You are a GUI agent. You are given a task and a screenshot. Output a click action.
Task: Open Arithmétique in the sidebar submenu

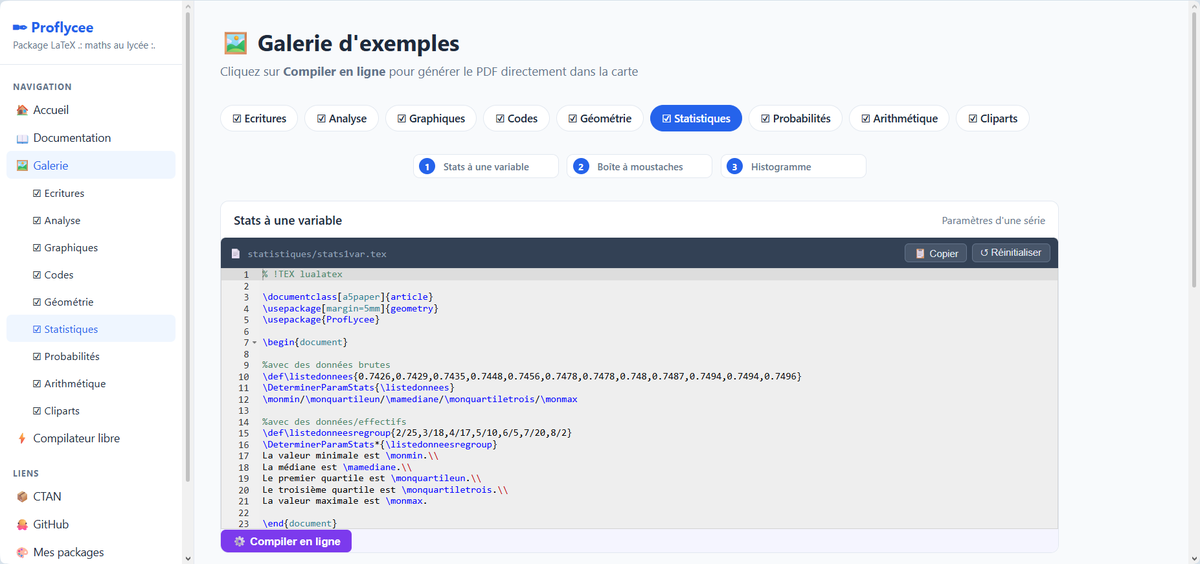click(91, 384)
